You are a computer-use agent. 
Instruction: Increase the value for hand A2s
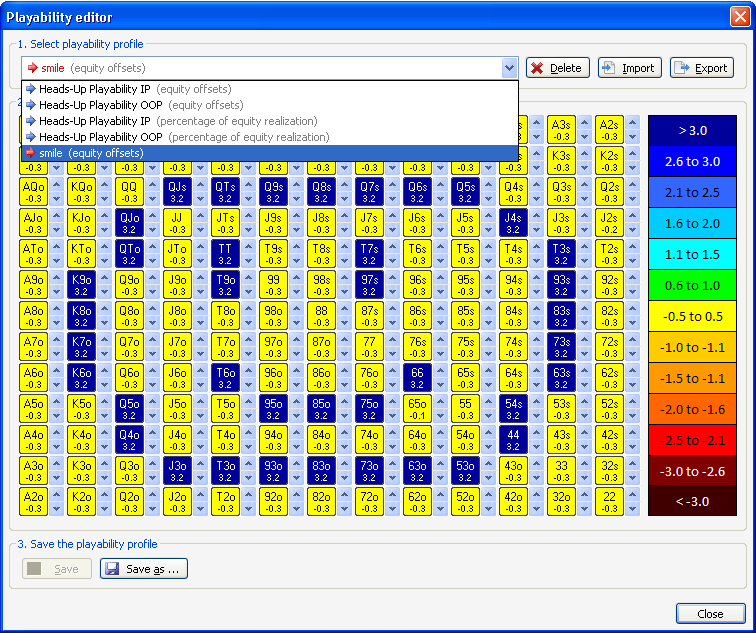(x=633, y=123)
